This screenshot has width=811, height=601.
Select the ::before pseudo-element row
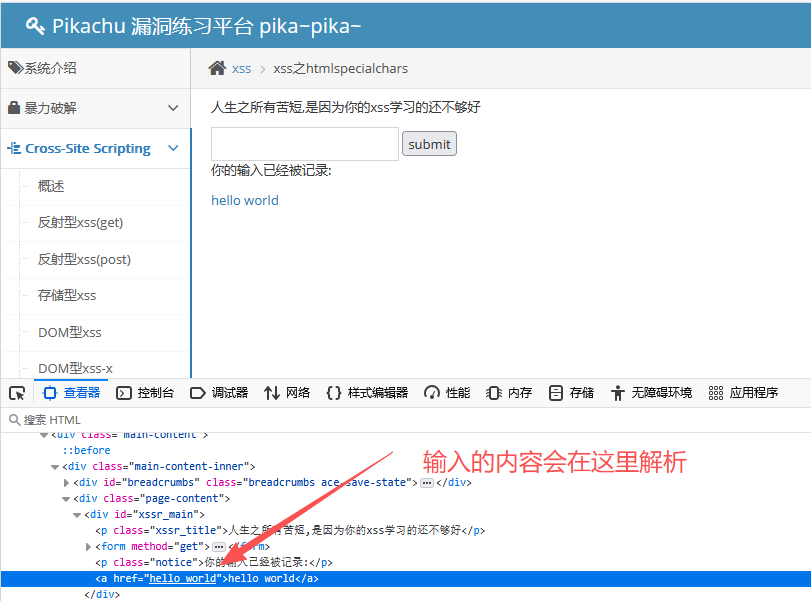coord(86,450)
